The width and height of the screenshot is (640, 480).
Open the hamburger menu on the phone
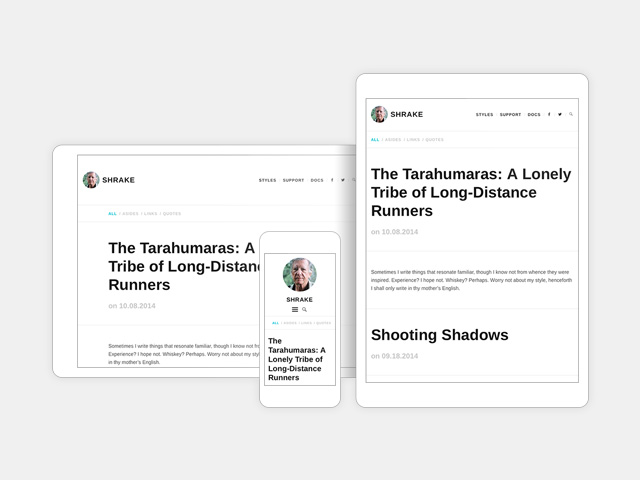click(294, 310)
